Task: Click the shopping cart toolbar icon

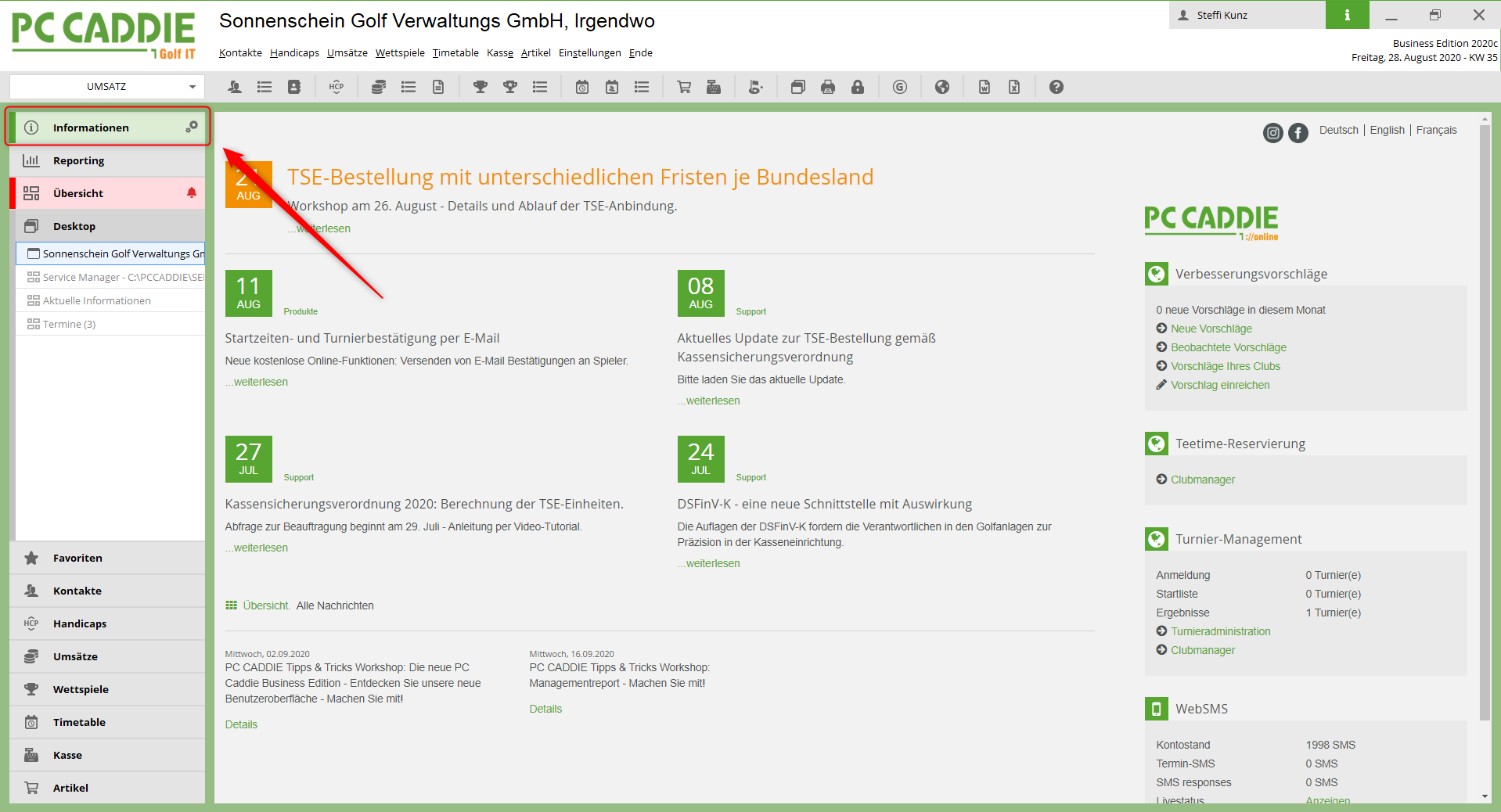Action: coord(684,87)
